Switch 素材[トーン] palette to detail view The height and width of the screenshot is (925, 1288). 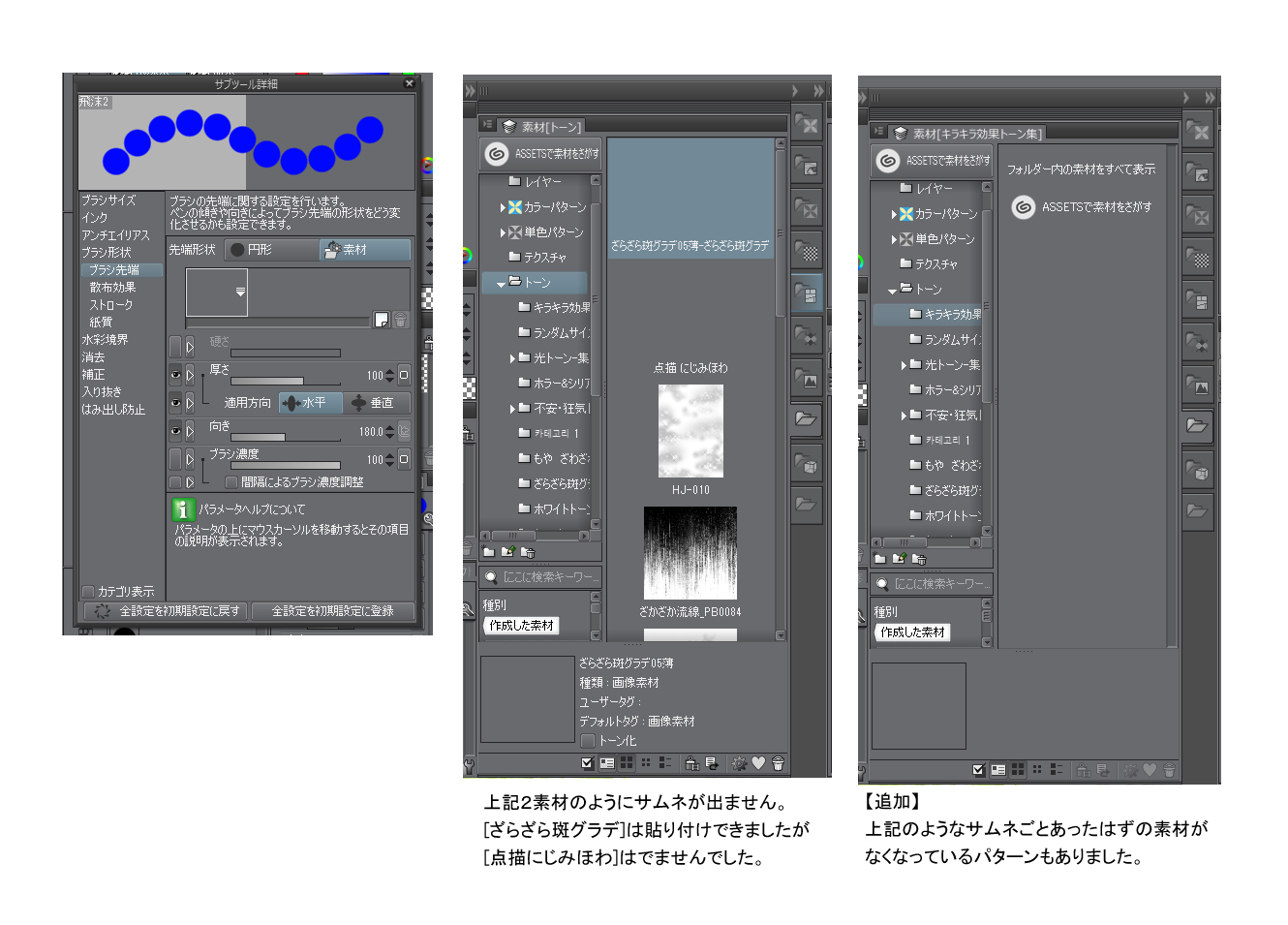pyautogui.click(x=607, y=763)
